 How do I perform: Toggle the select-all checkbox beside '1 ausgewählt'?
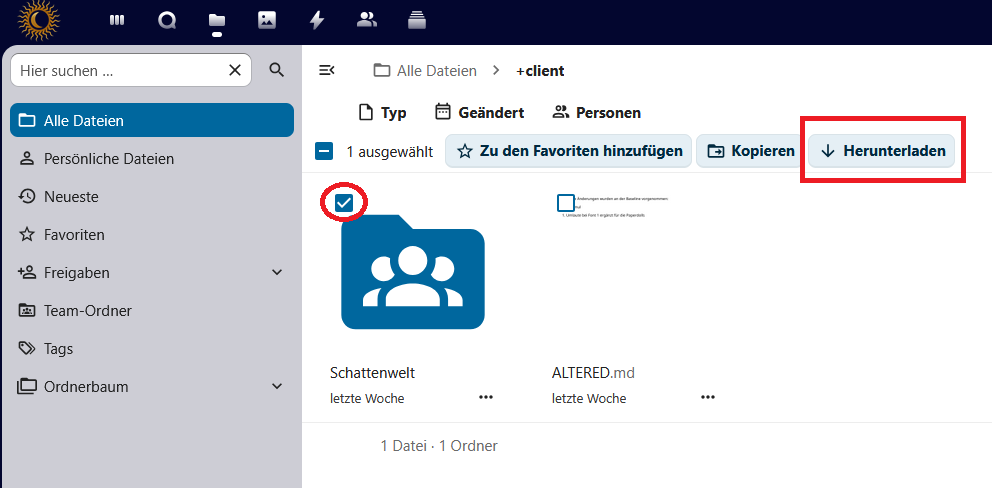[324, 151]
